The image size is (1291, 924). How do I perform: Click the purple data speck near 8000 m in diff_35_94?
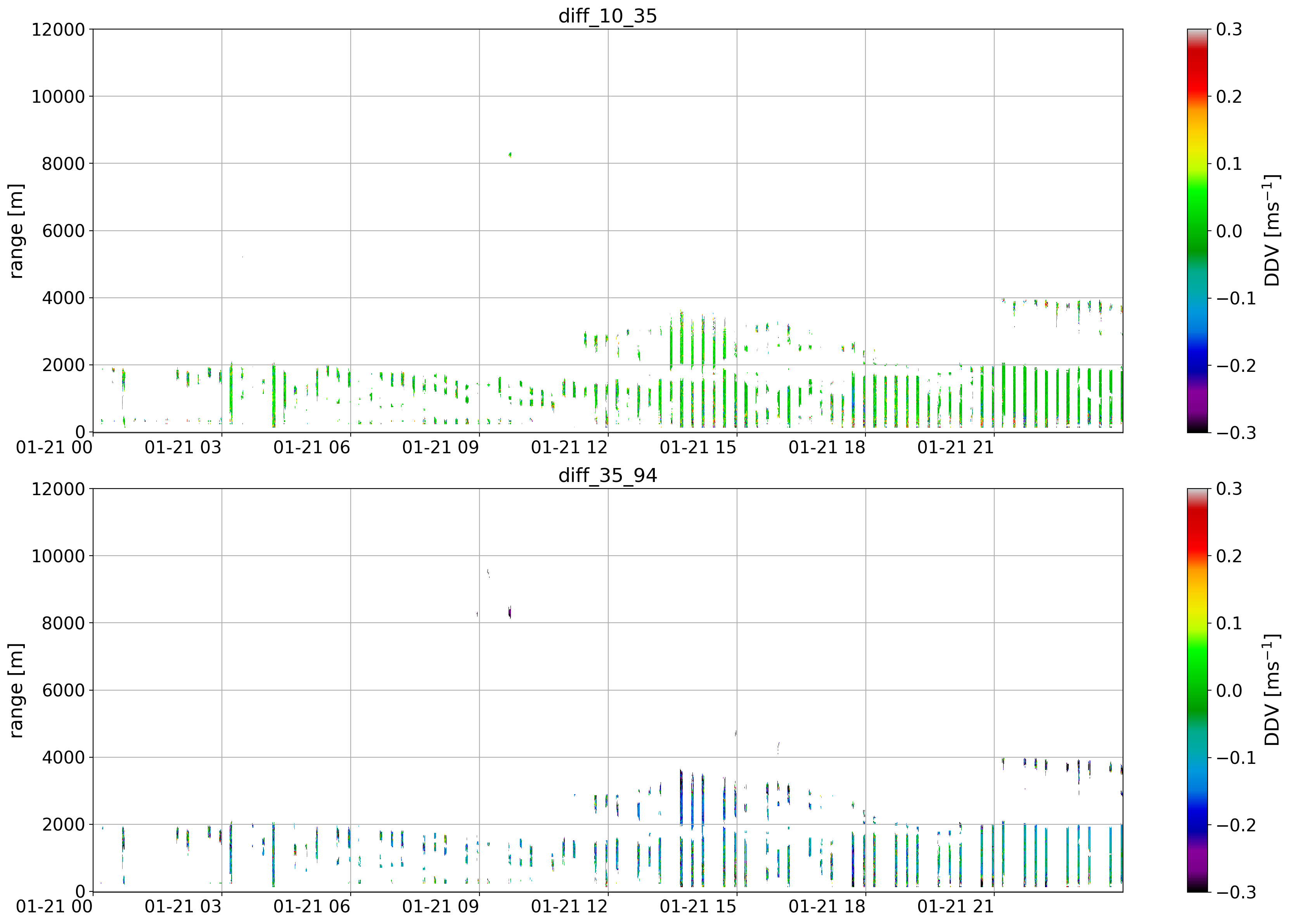click(x=510, y=612)
